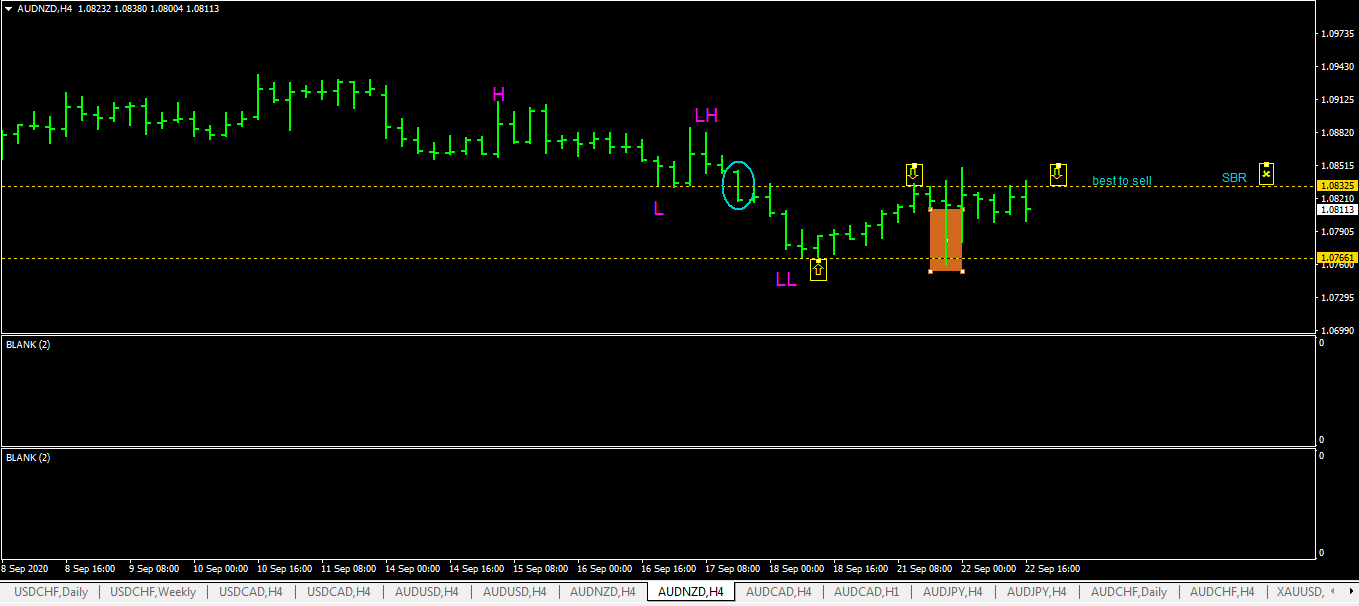Open the USDCHF,Weekly chart tab

(x=153, y=592)
